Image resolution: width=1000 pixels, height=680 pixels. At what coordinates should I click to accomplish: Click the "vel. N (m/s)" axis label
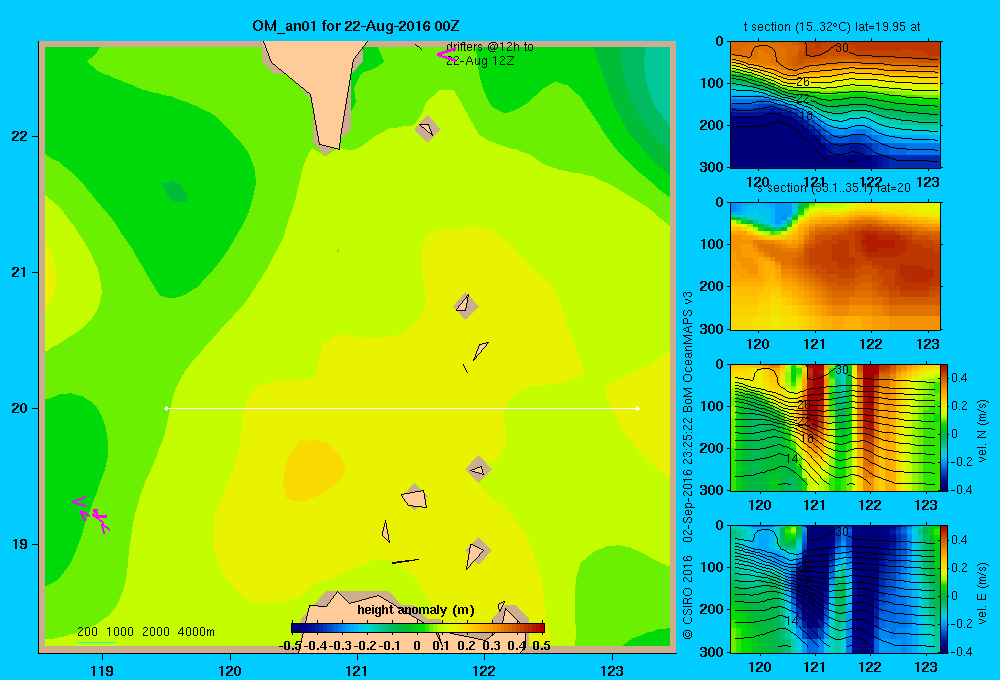(983, 431)
